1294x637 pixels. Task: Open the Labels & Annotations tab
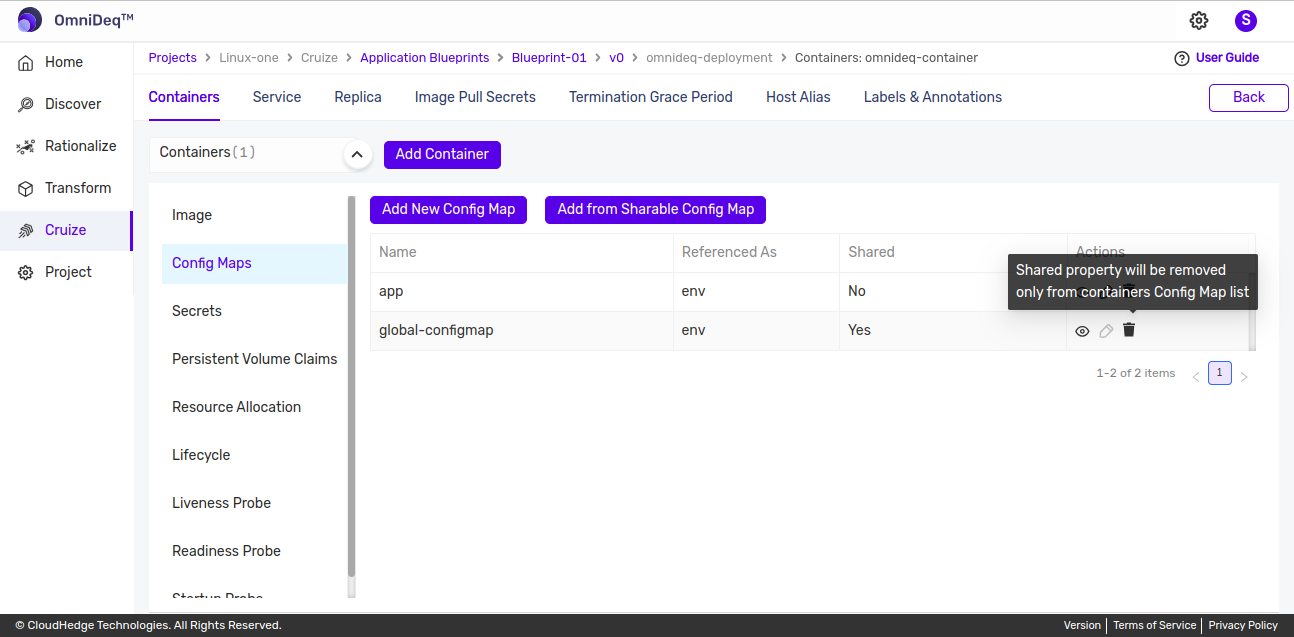pos(933,97)
